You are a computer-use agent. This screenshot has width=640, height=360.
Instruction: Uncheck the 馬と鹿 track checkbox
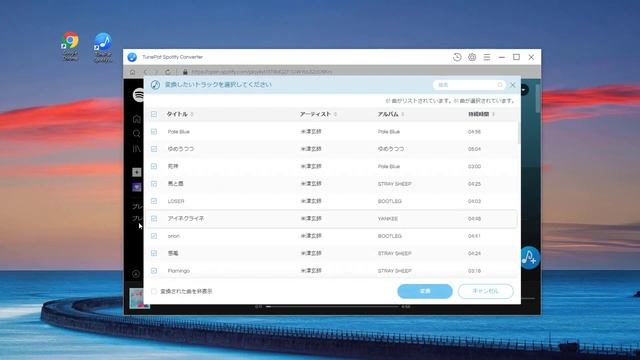(x=154, y=184)
